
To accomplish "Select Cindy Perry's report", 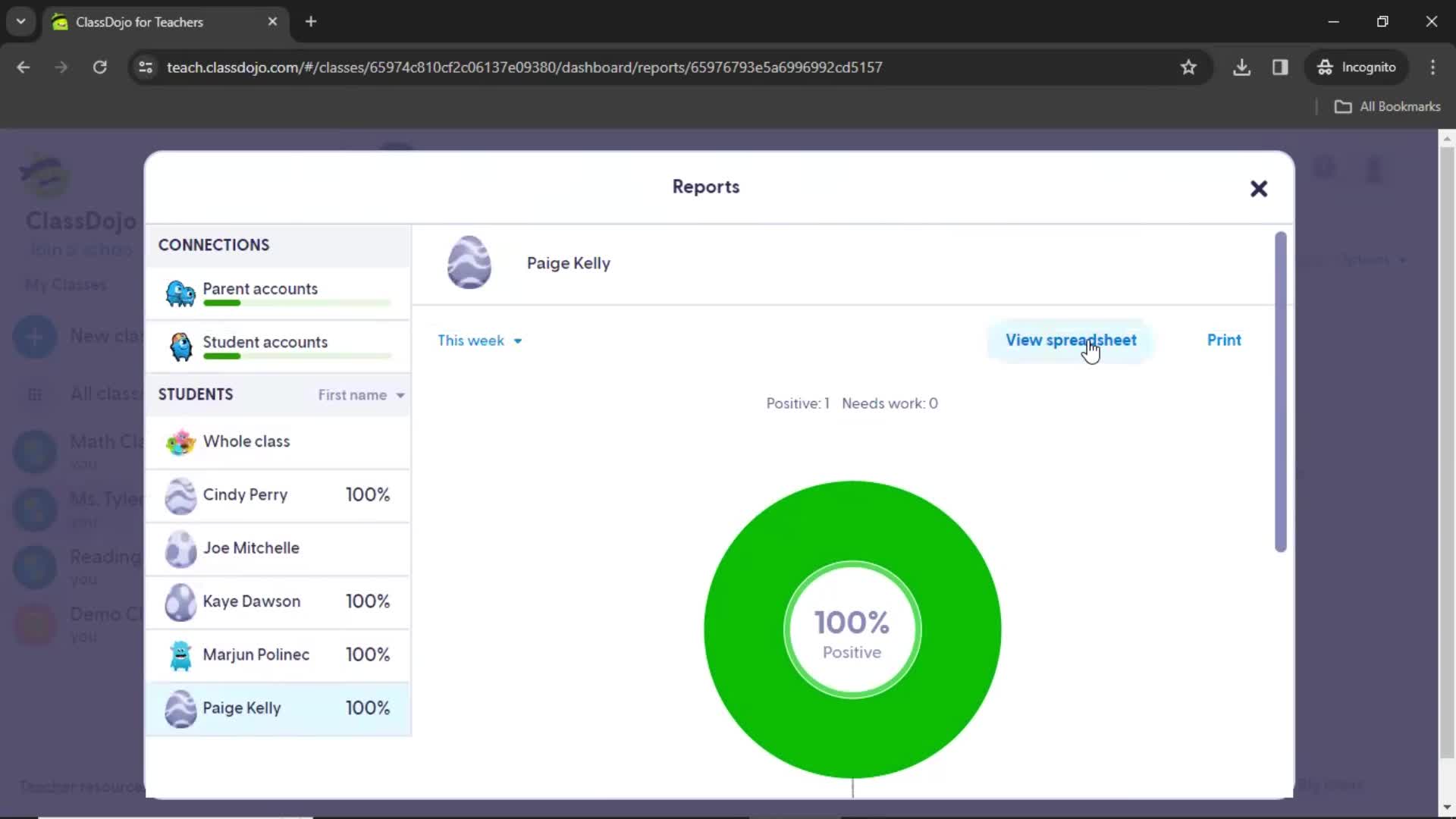I will [278, 495].
